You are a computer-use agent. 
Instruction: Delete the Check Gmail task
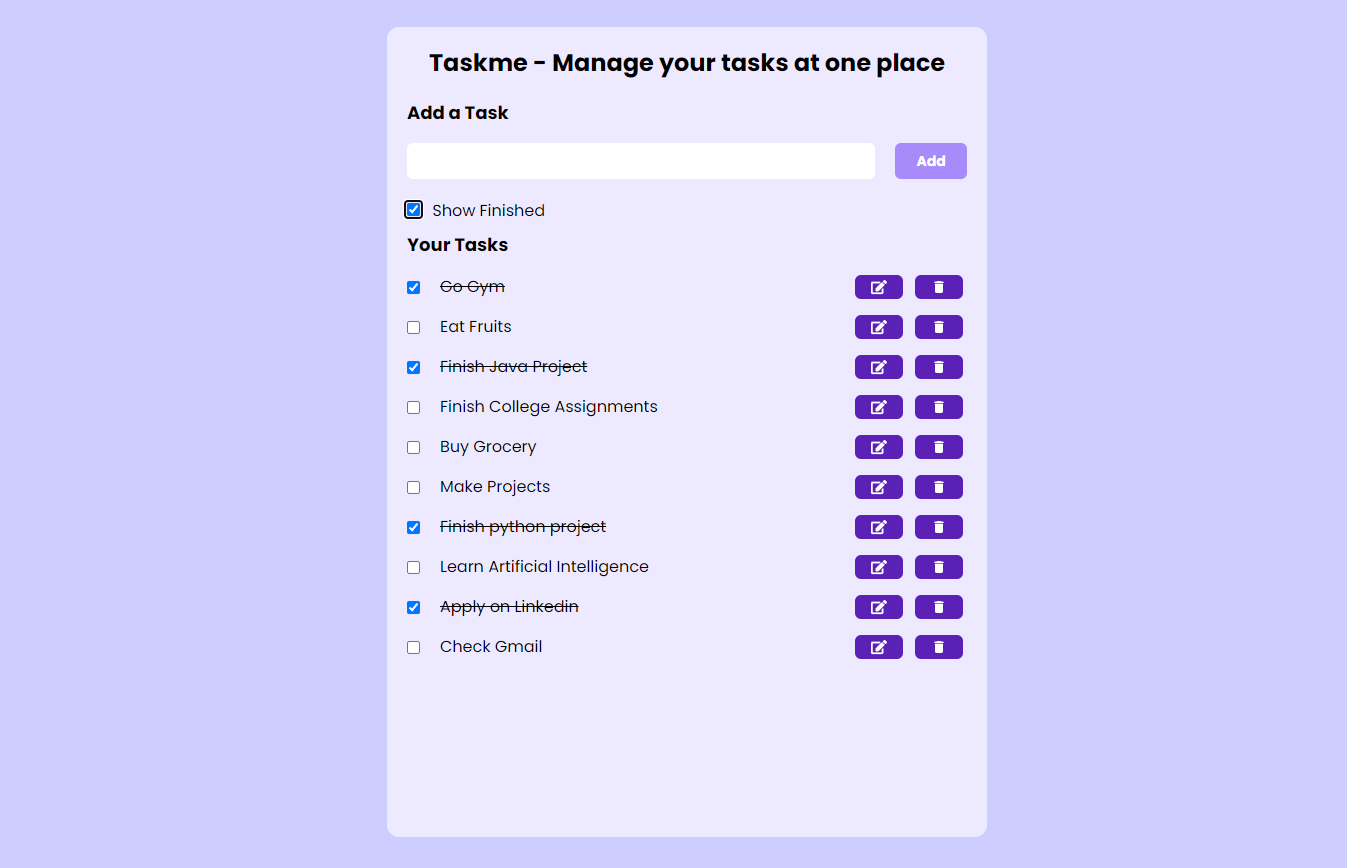(x=939, y=647)
